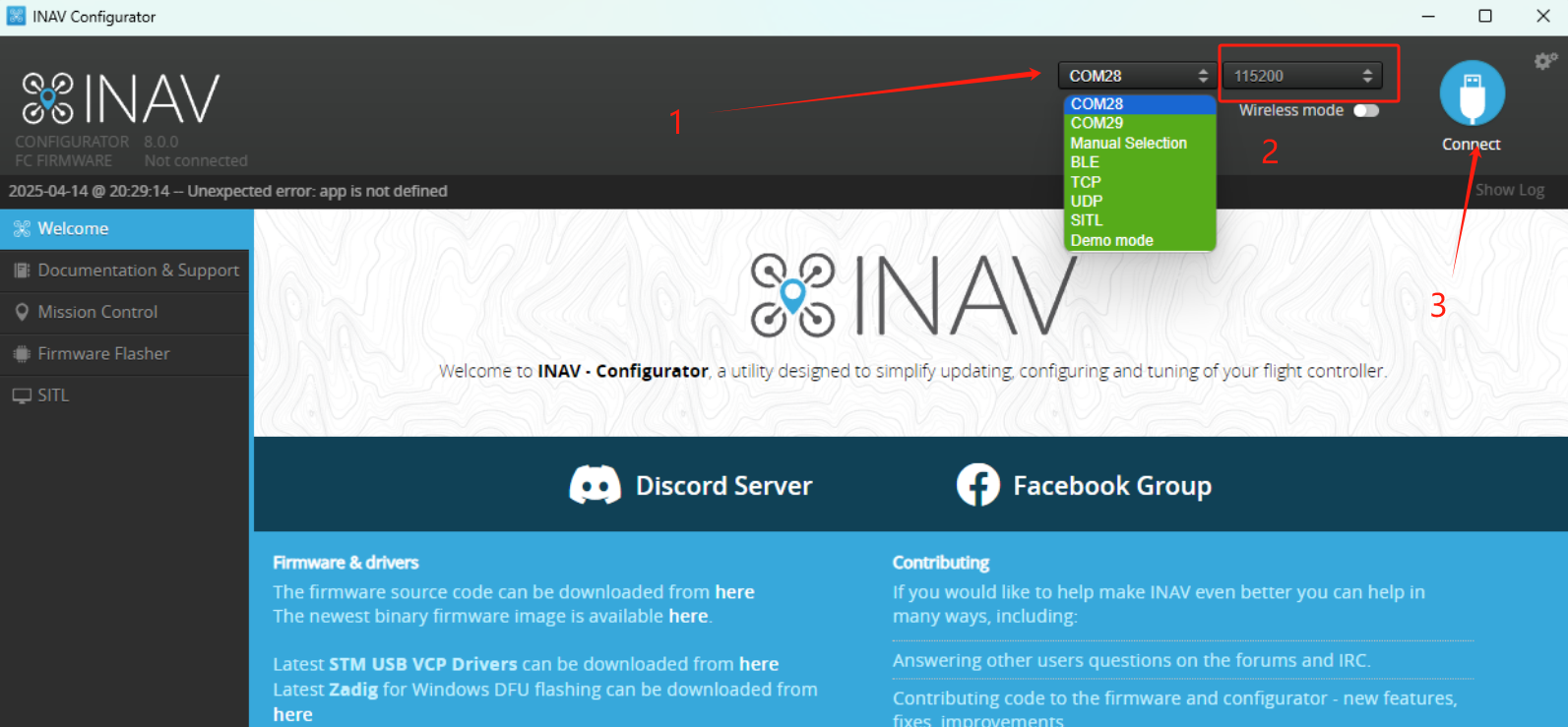Click the 'Wireless mode' label

coord(1291,110)
